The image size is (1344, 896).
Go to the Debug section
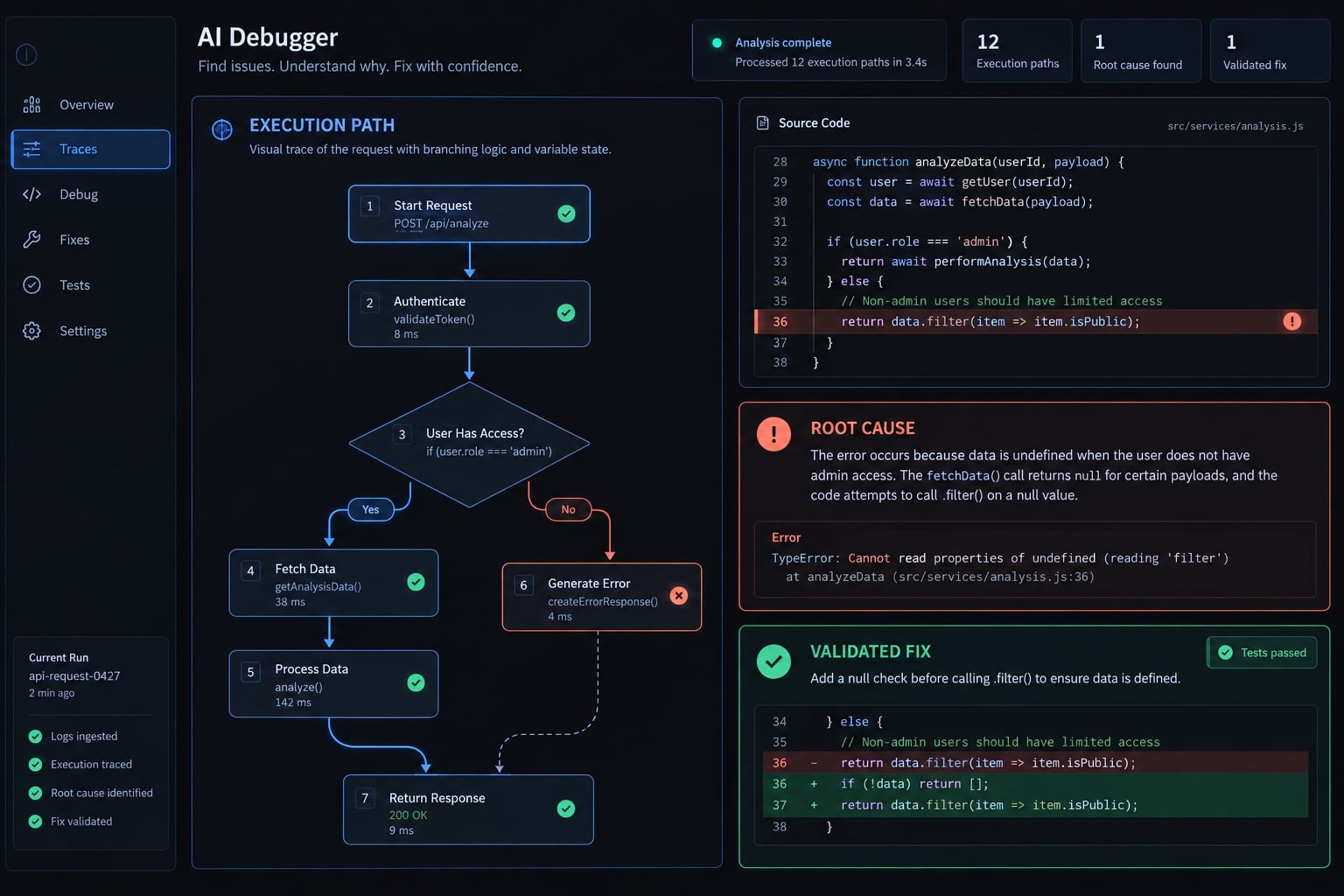pyautogui.click(x=91, y=194)
